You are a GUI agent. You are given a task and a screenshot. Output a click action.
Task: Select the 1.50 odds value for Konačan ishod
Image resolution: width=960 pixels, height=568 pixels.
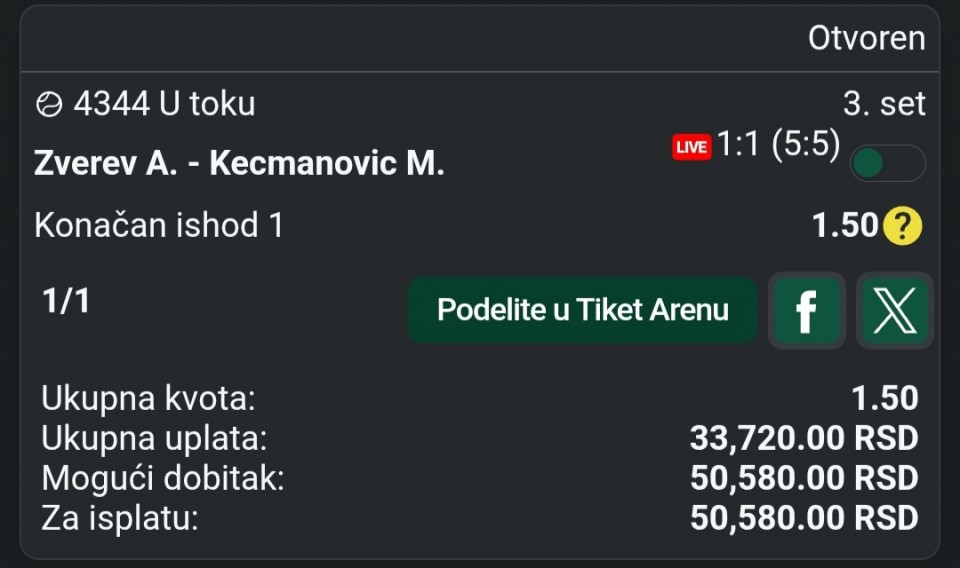pyautogui.click(x=844, y=226)
